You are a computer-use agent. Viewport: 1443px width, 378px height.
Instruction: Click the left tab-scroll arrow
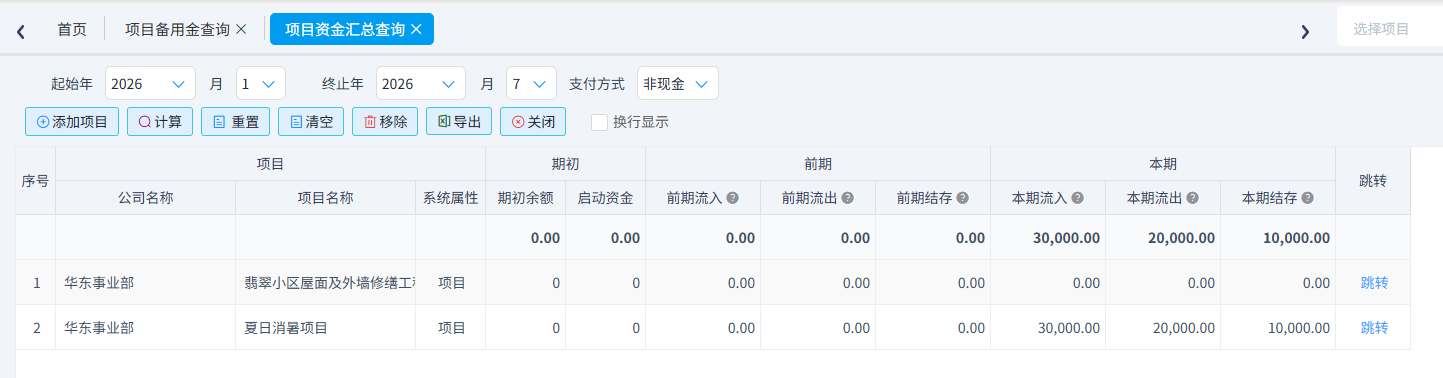[x=21, y=32]
